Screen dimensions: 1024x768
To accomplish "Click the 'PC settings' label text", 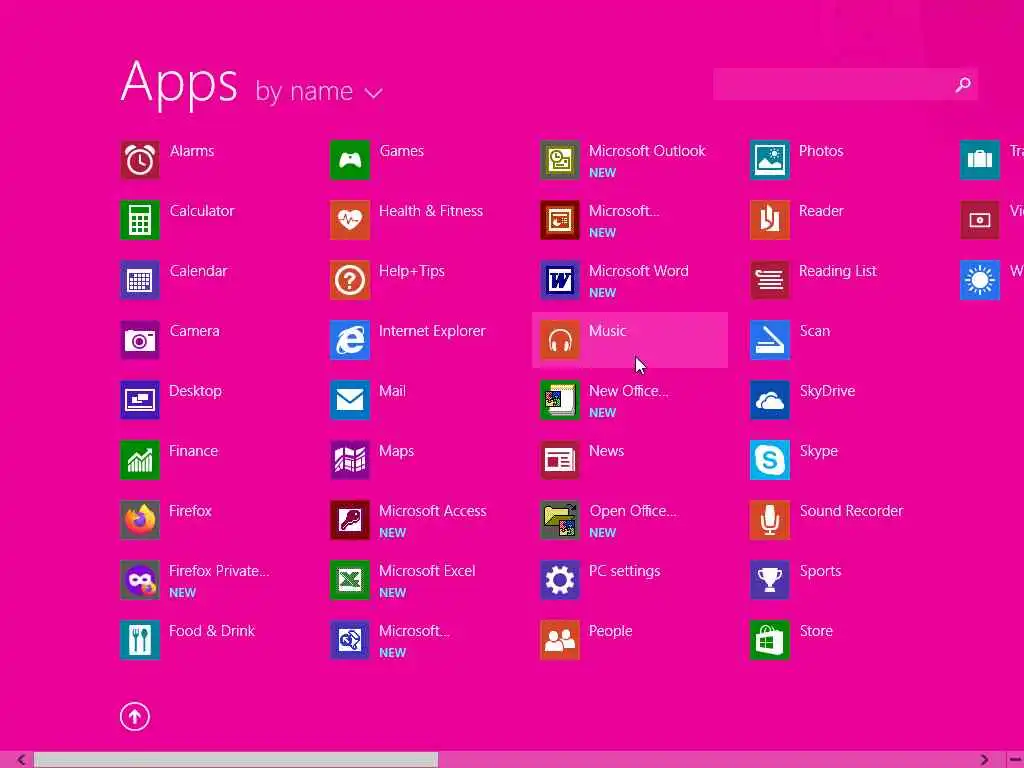I will pos(624,571).
